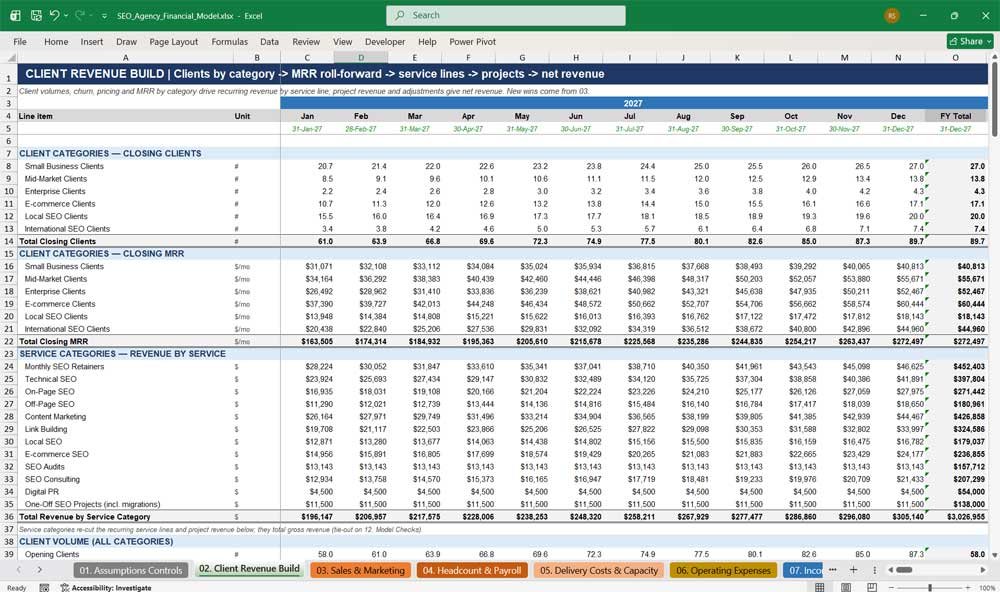Click the search magnifier icon
Image resolution: width=1000 pixels, height=592 pixels.
click(400, 15)
